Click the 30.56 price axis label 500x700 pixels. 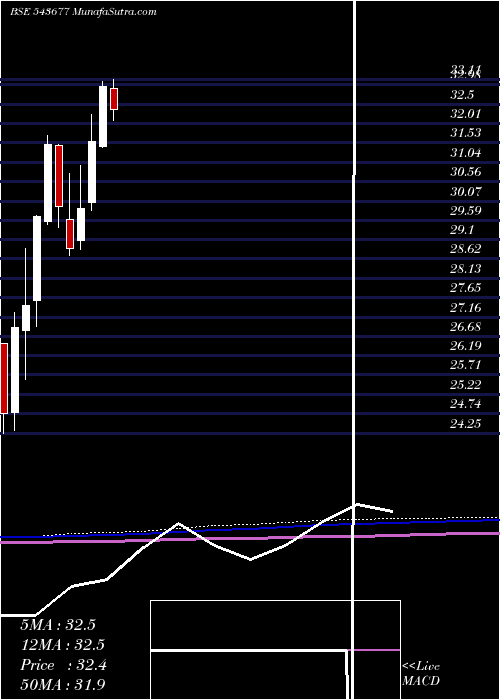(466, 172)
